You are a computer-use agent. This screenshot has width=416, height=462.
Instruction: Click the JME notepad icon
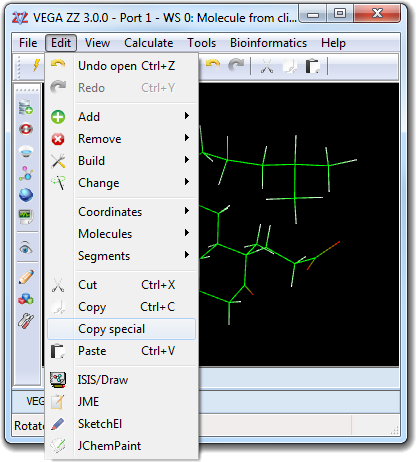tap(57, 401)
